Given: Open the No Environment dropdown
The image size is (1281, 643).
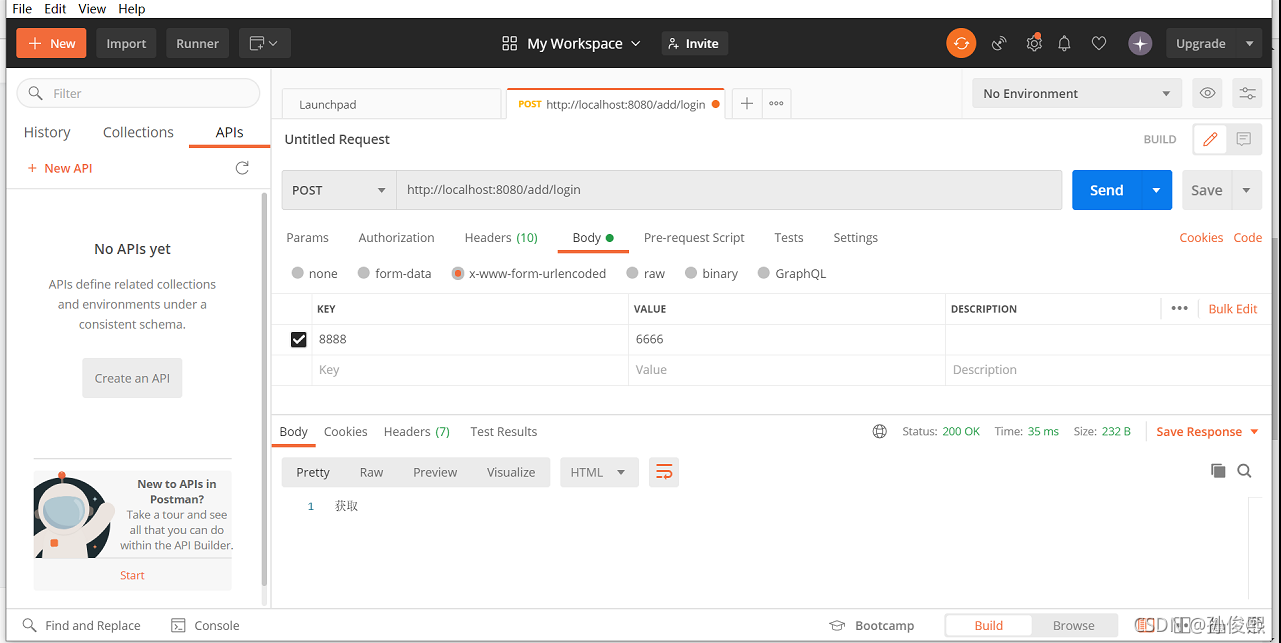Looking at the screenshot, I should [x=1077, y=93].
